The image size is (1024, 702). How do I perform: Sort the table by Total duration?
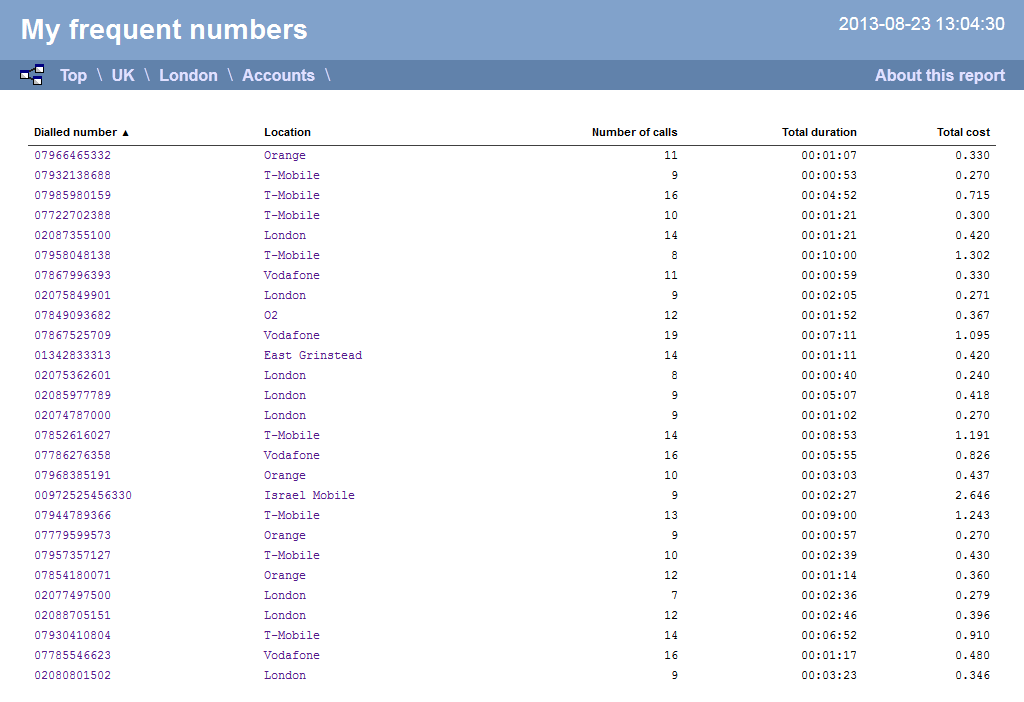(x=817, y=132)
